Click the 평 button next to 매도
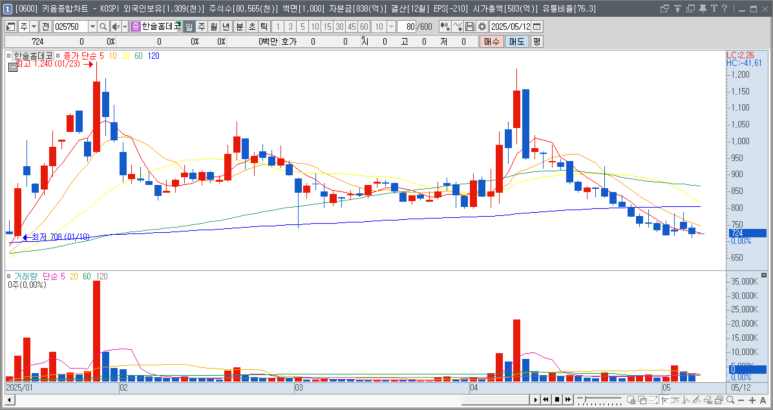Screen dimensions: 773x410 536,42
